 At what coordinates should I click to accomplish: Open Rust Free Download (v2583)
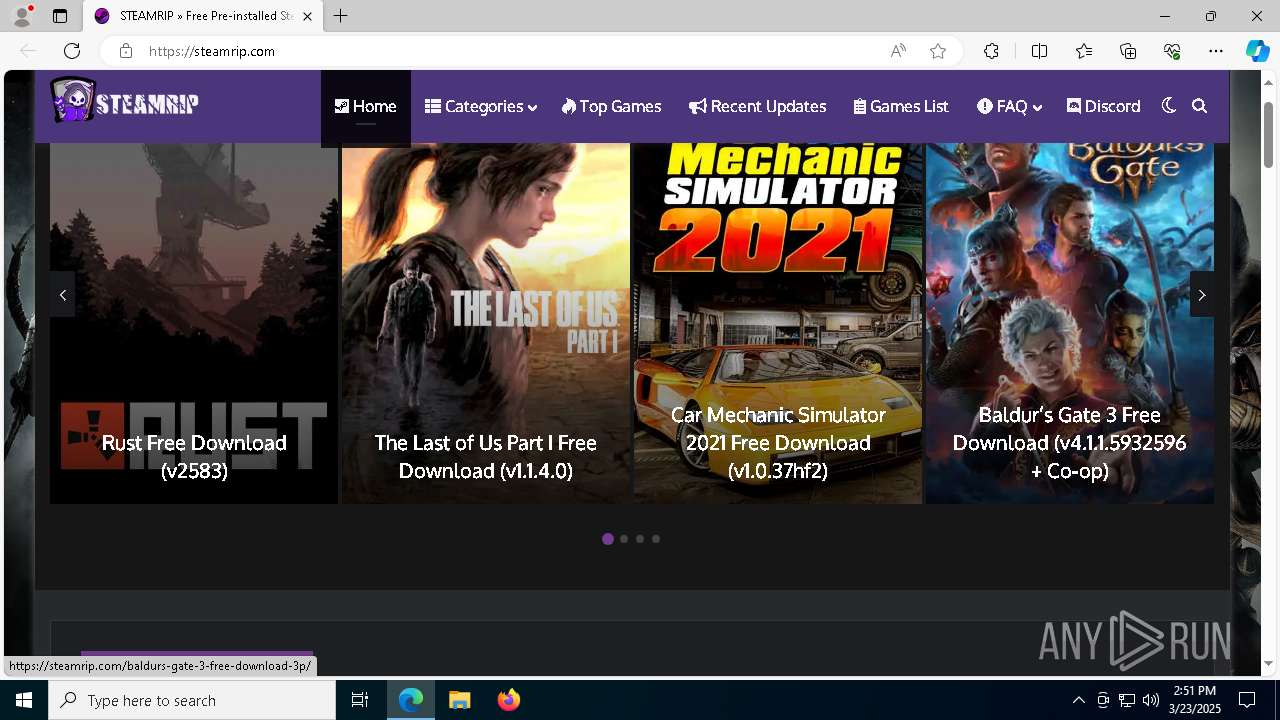[x=194, y=456]
